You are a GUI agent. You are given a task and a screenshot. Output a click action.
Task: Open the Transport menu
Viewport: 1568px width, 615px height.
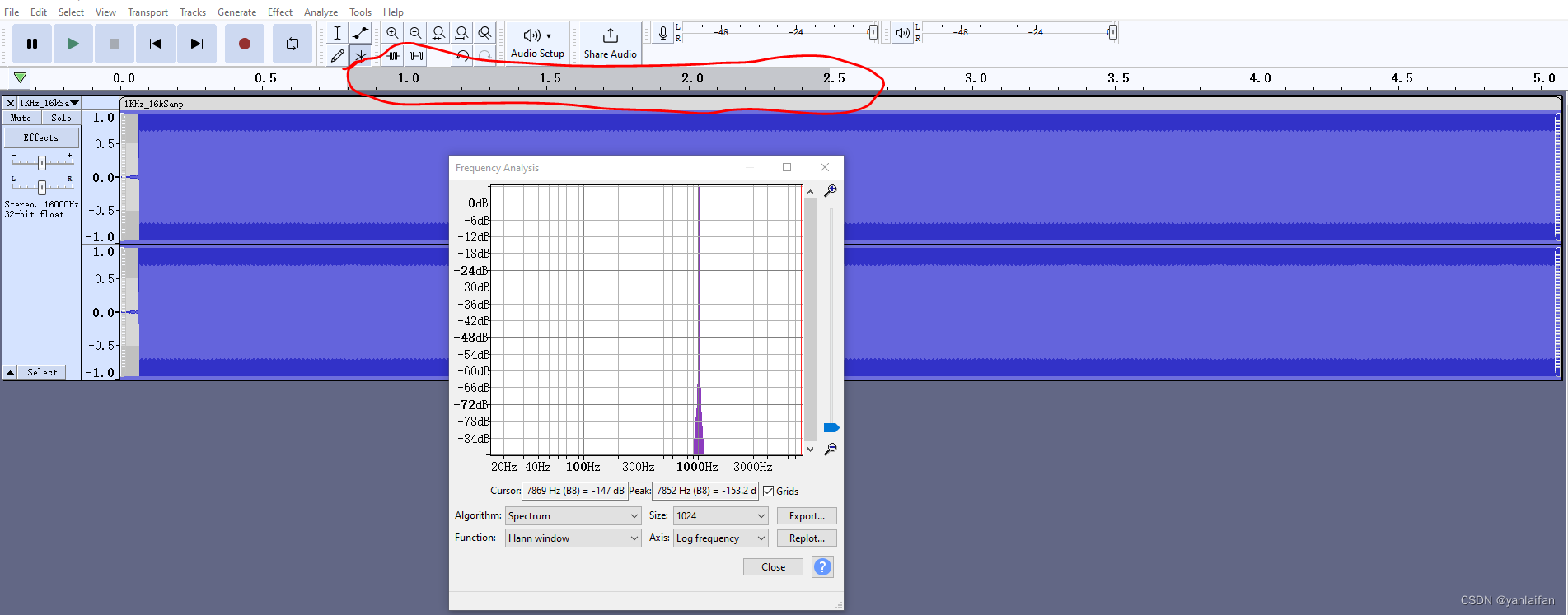click(x=147, y=12)
